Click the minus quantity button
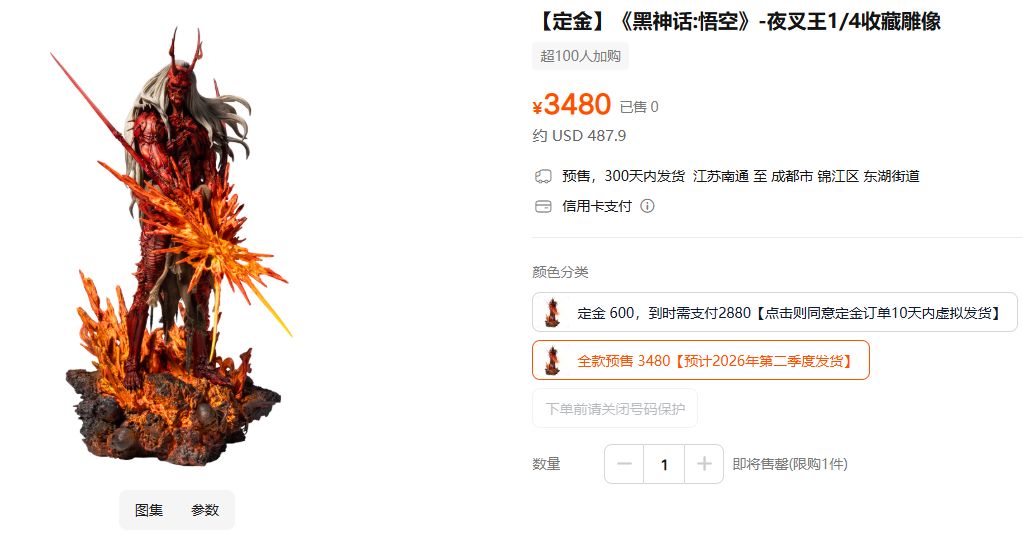This screenshot has height=543, width=1023. point(624,464)
